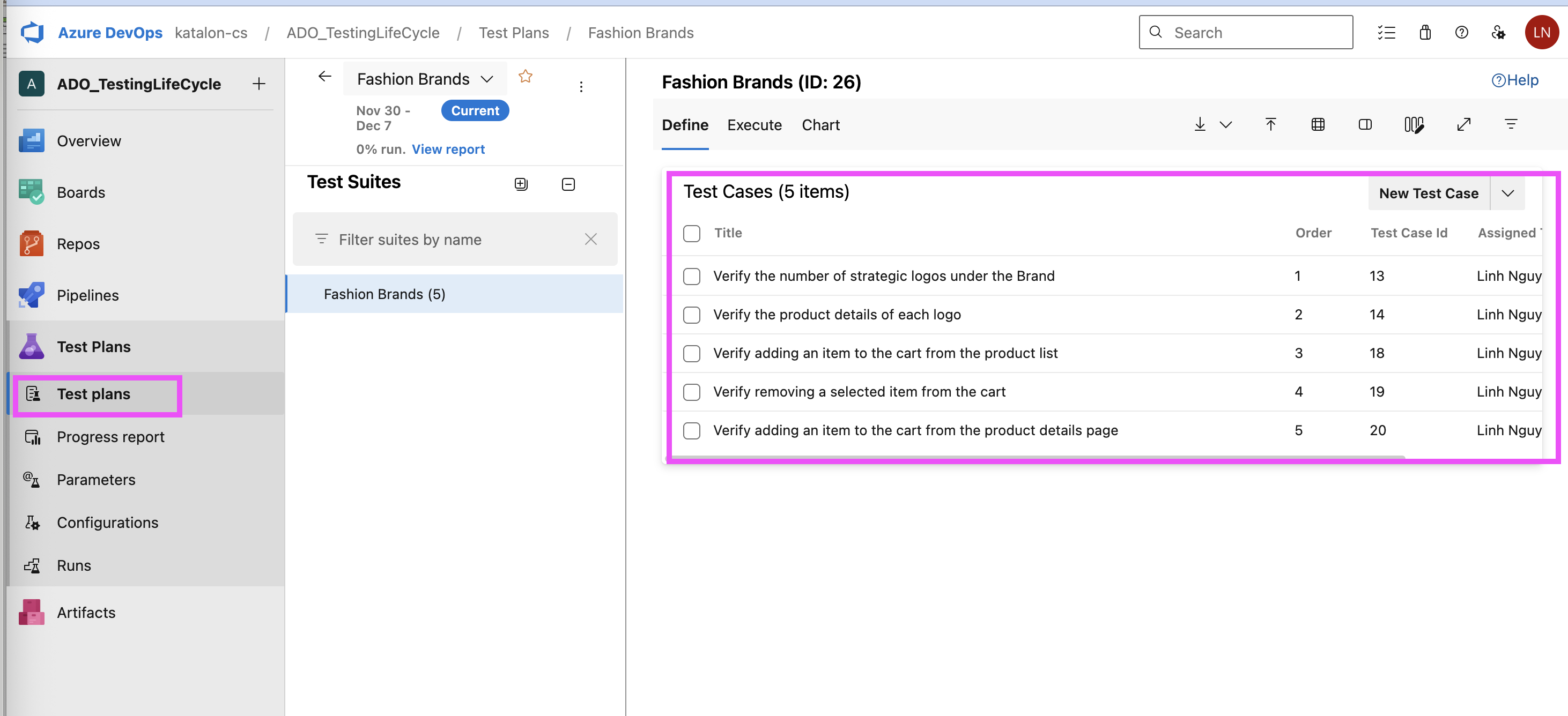Image resolution: width=1568 pixels, height=716 pixels.
Task: Open the Repos section
Action: pyautogui.click(x=31, y=243)
